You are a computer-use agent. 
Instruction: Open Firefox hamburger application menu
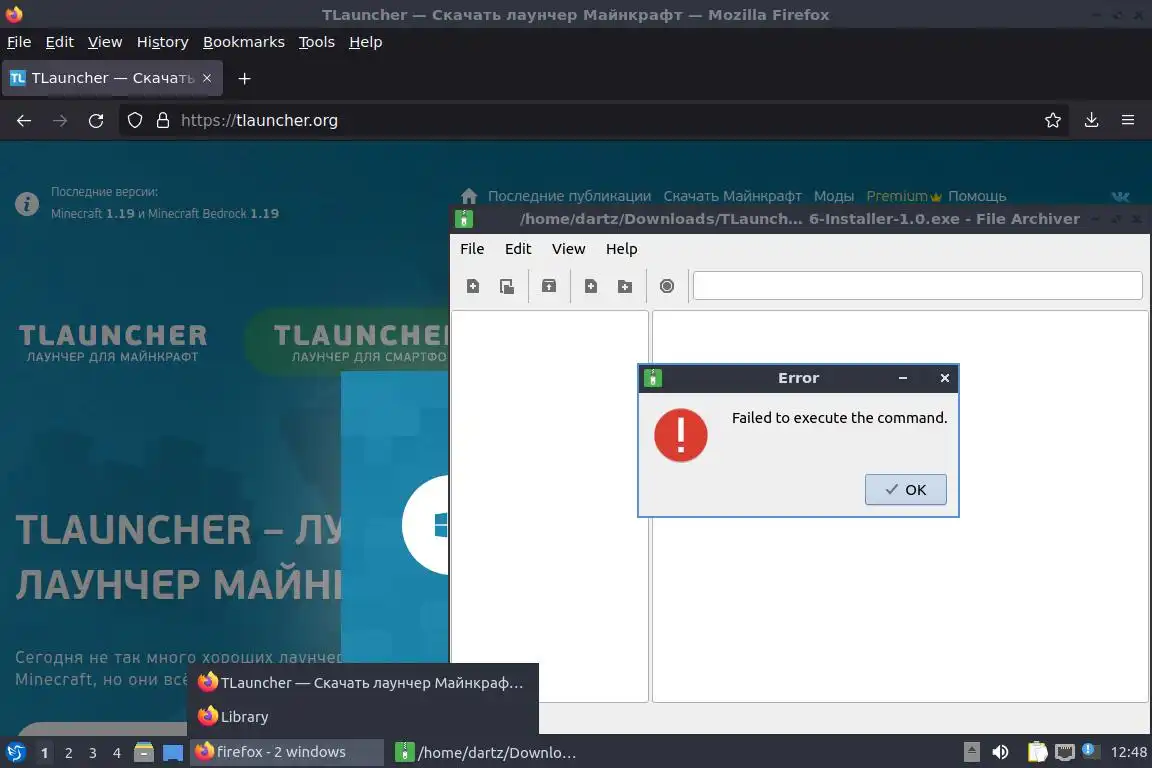[x=1128, y=121]
